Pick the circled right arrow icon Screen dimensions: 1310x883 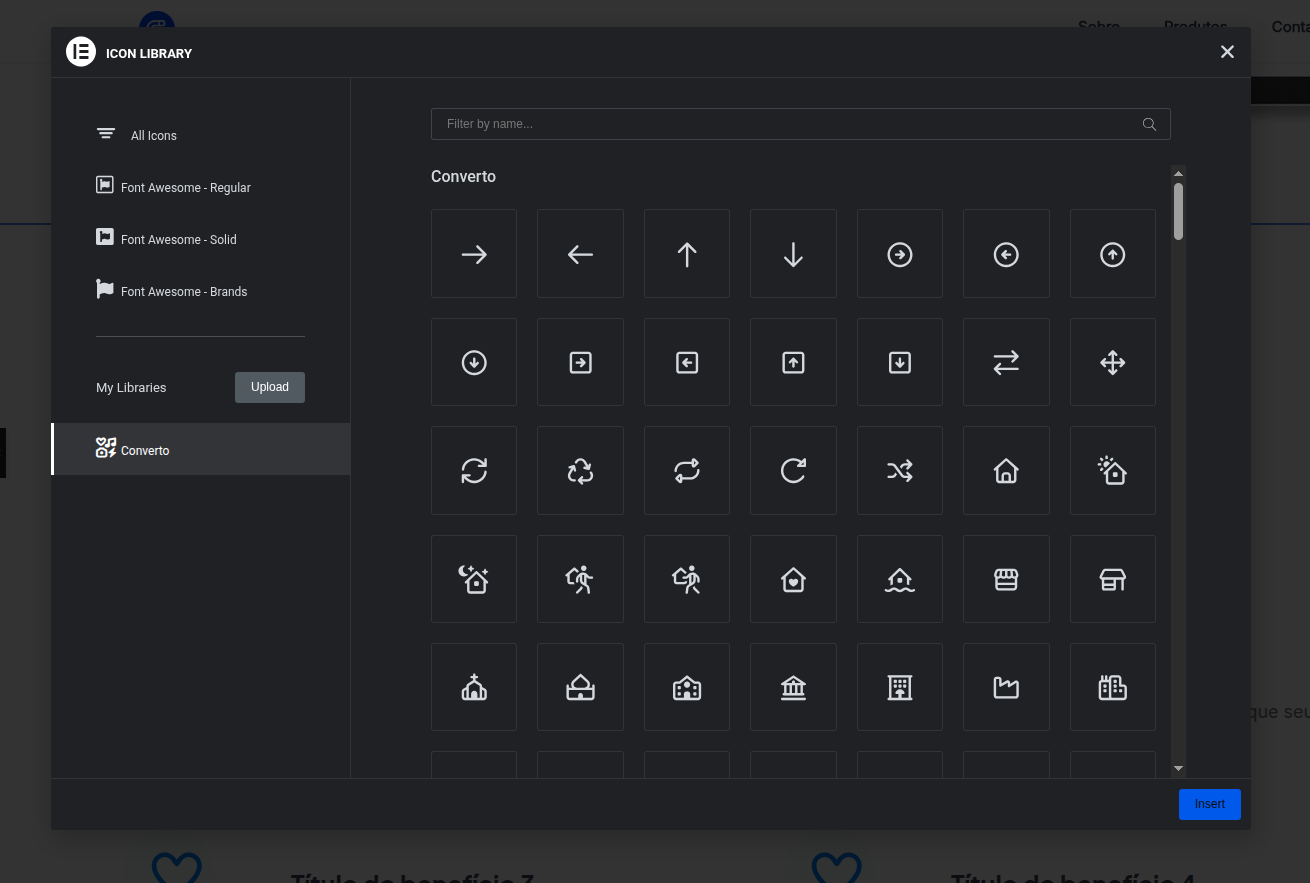coord(900,254)
